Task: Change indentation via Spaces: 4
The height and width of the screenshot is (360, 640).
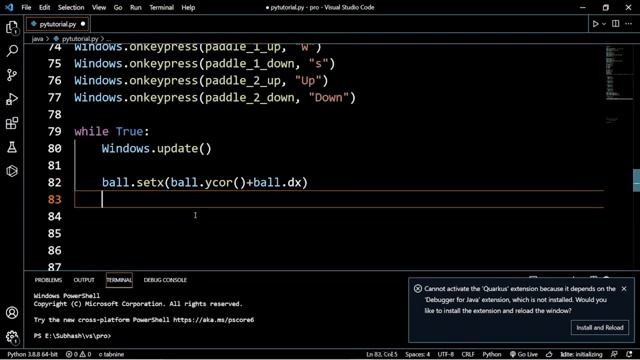Action: 417,354
